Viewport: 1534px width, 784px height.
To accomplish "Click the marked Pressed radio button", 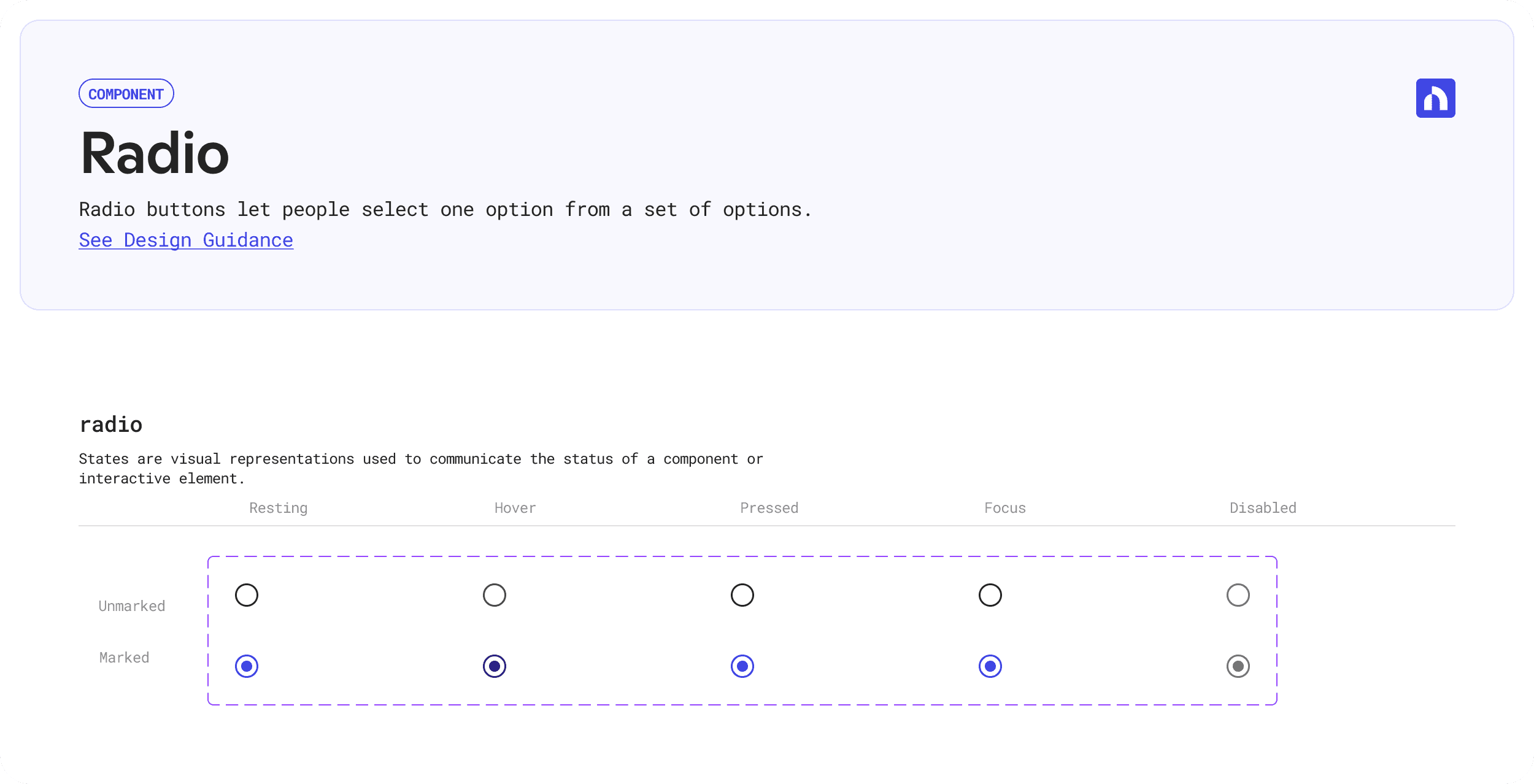I will click(742, 666).
